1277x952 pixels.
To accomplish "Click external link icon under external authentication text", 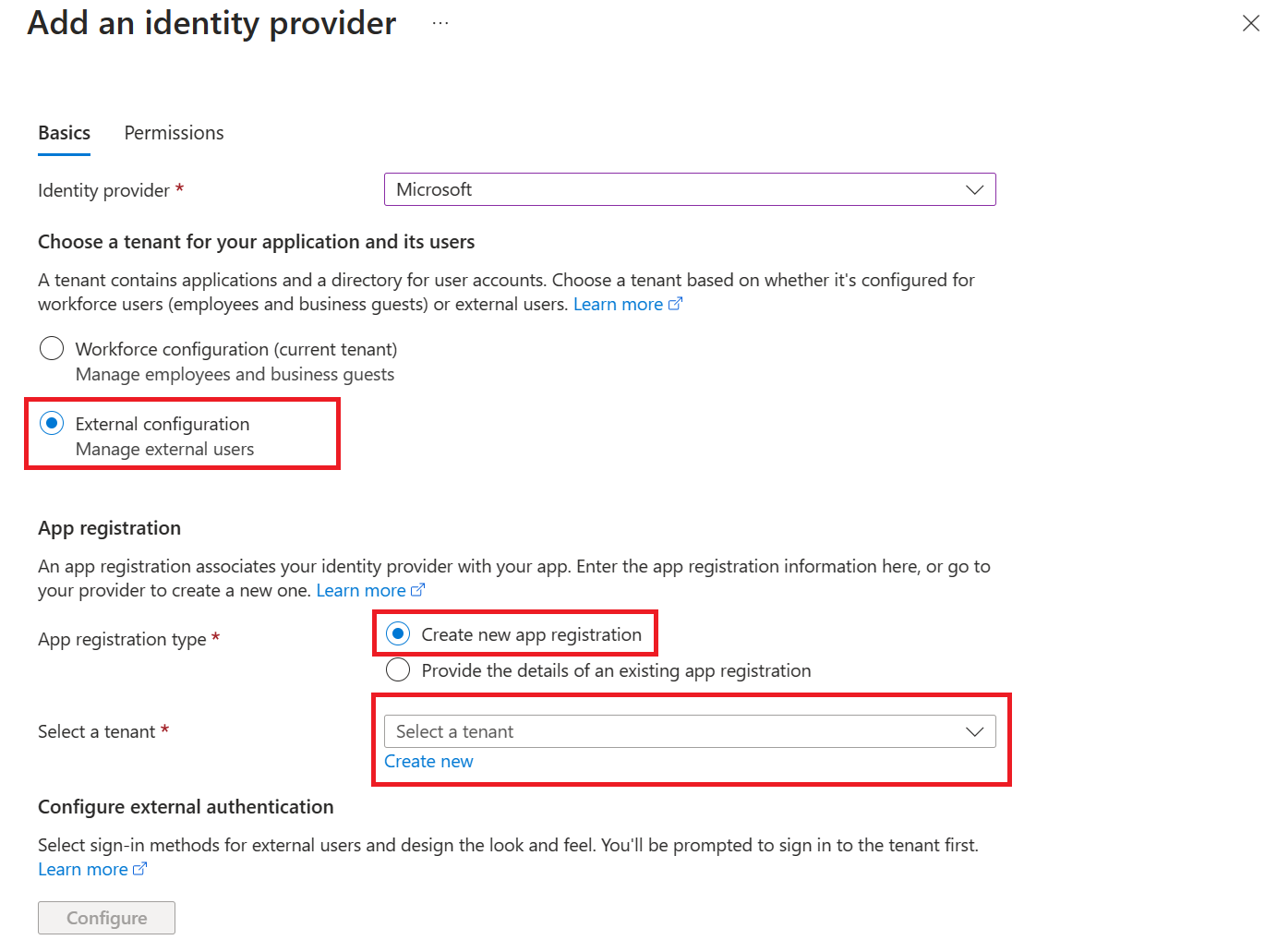I will pyautogui.click(x=139, y=867).
